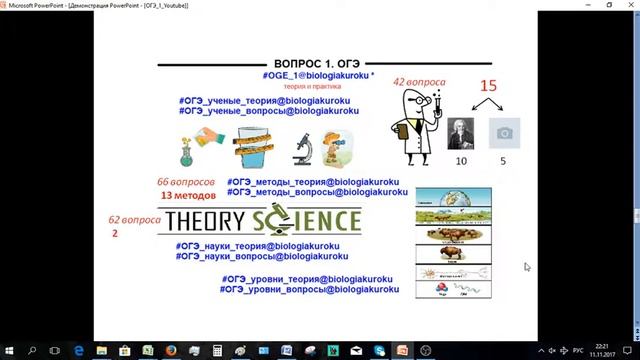This screenshot has width=640, height=360.
Task: Click the airplane mode tray icon
Action: click(564, 351)
